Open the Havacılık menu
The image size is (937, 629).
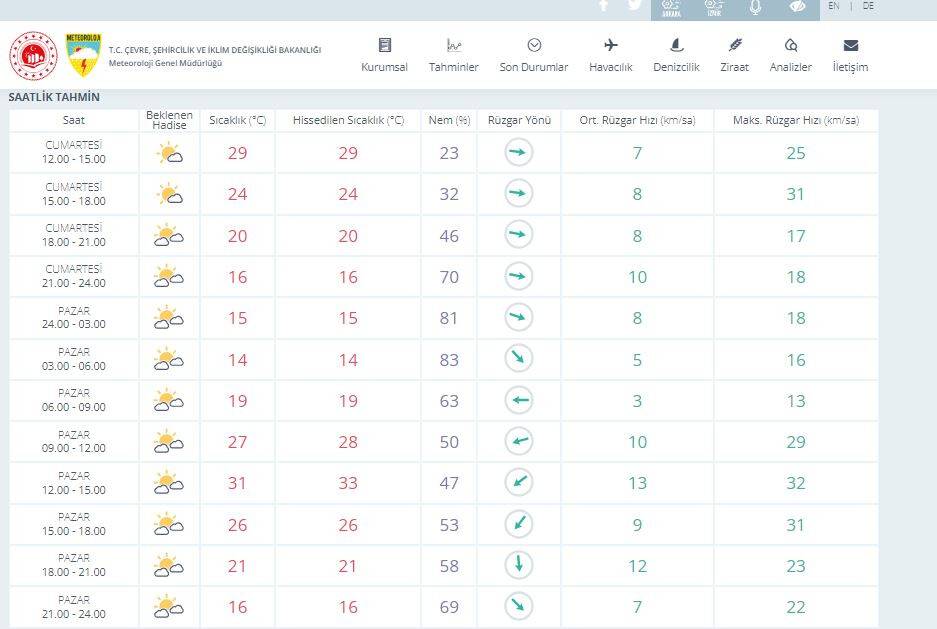610,55
